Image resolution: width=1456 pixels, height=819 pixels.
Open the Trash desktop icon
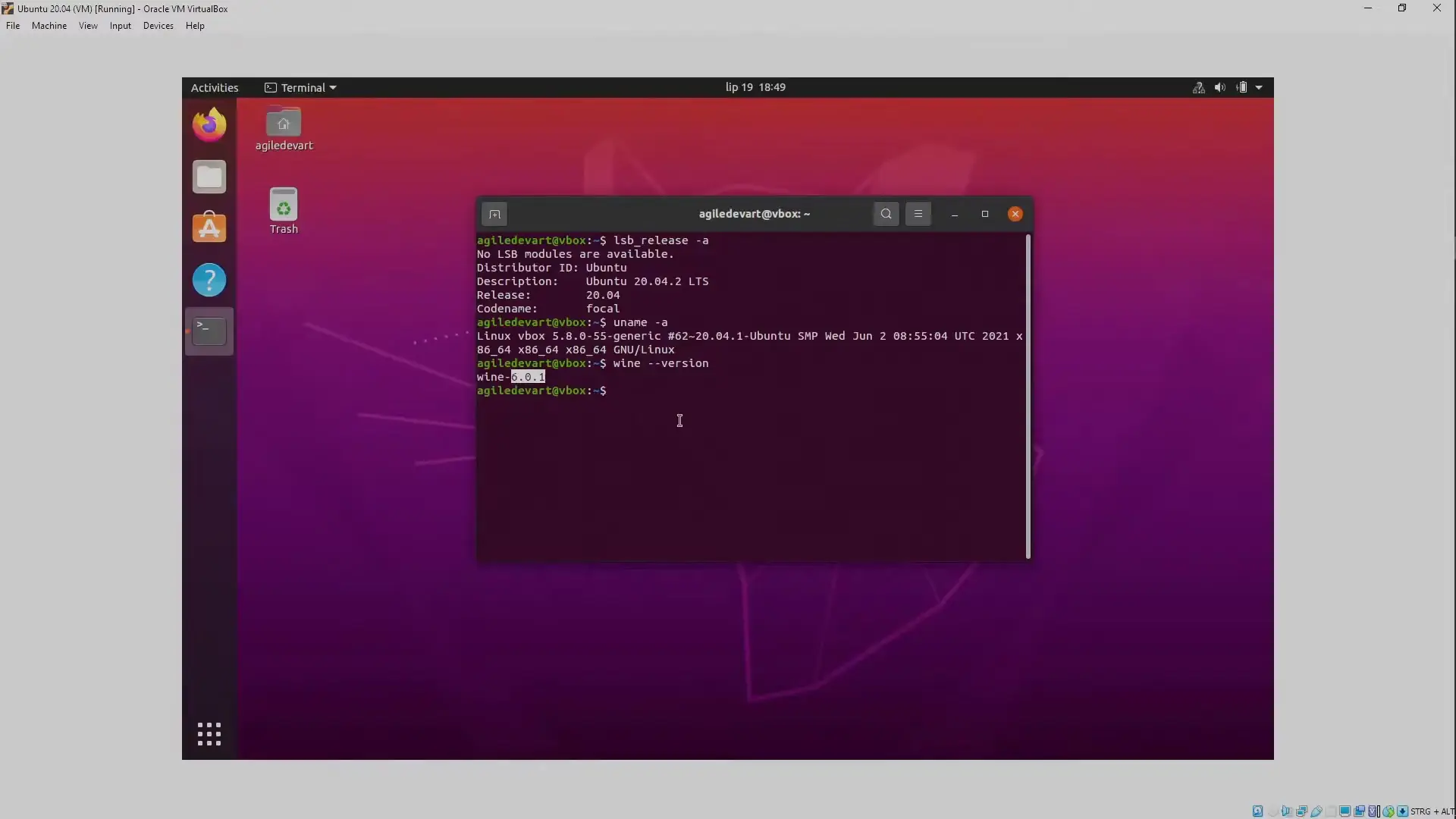284,211
